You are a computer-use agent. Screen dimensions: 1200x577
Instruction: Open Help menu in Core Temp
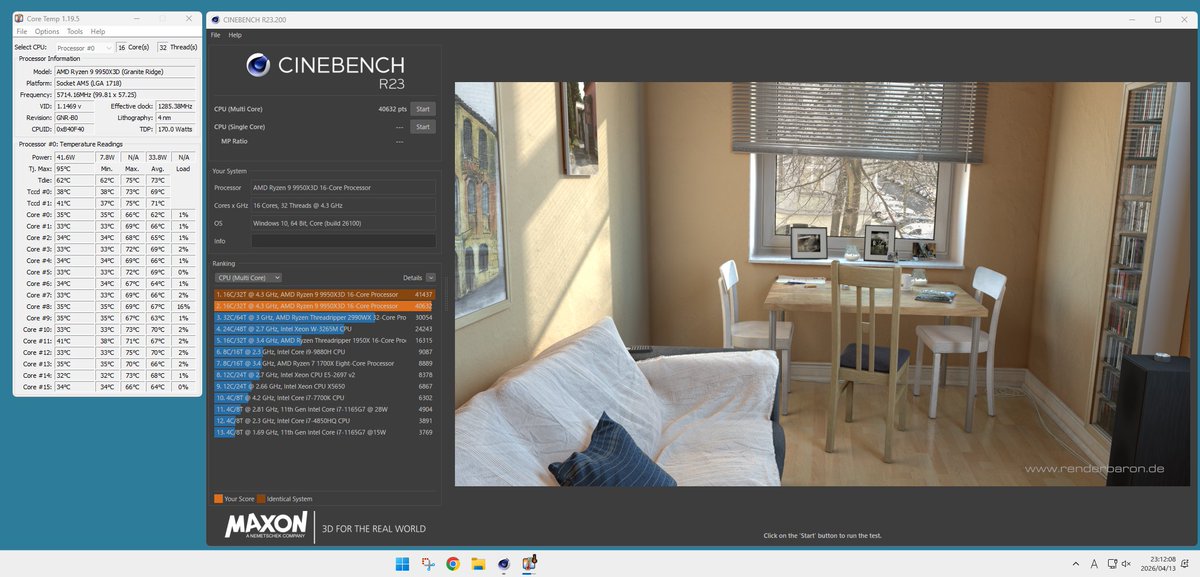tap(98, 31)
